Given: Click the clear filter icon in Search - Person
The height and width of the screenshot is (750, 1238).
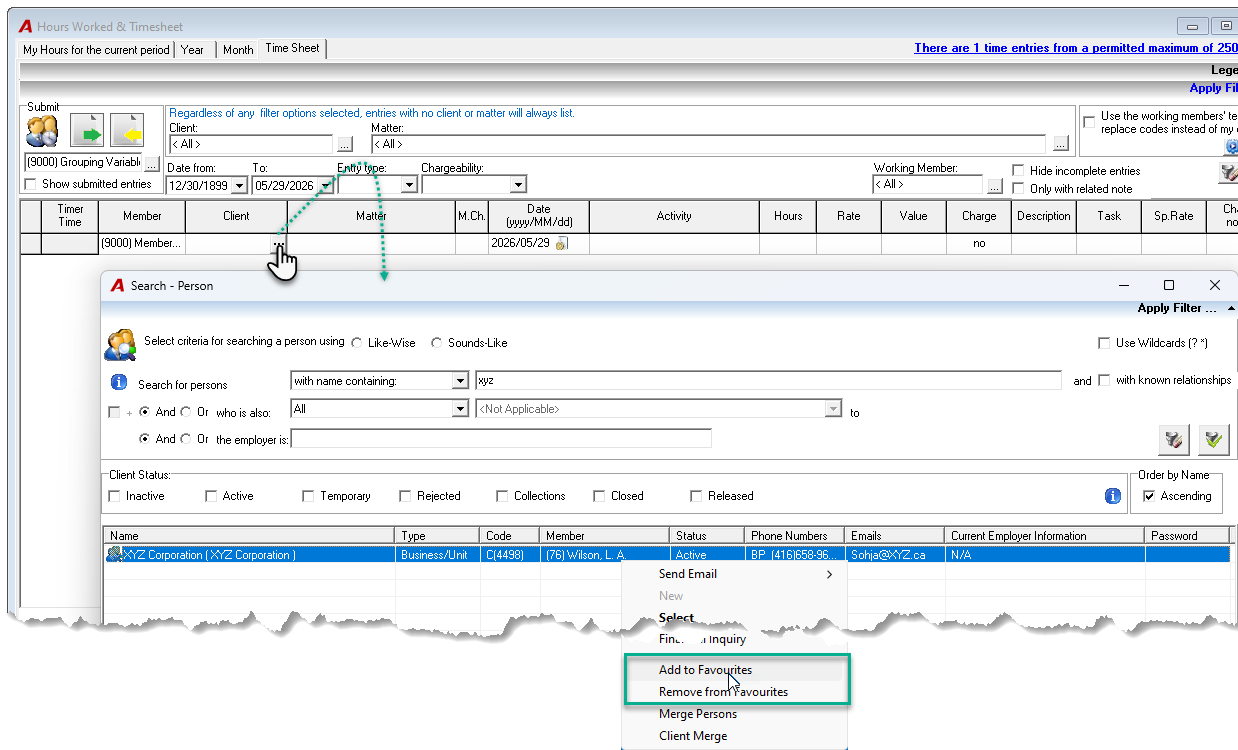Looking at the screenshot, I should [x=1175, y=439].
